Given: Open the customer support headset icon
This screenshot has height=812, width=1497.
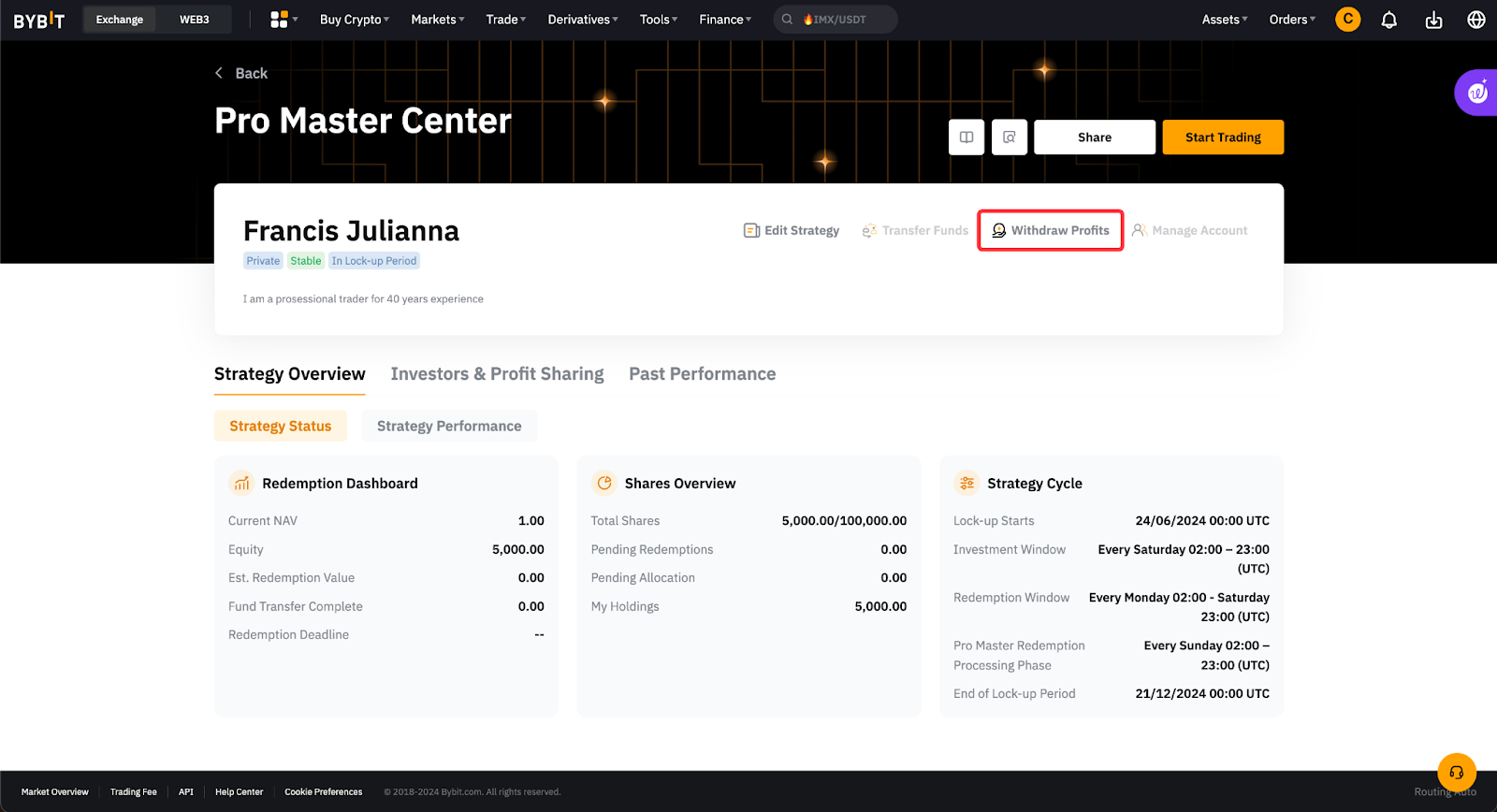Looking at the screenshot, I should [1456, 773].
